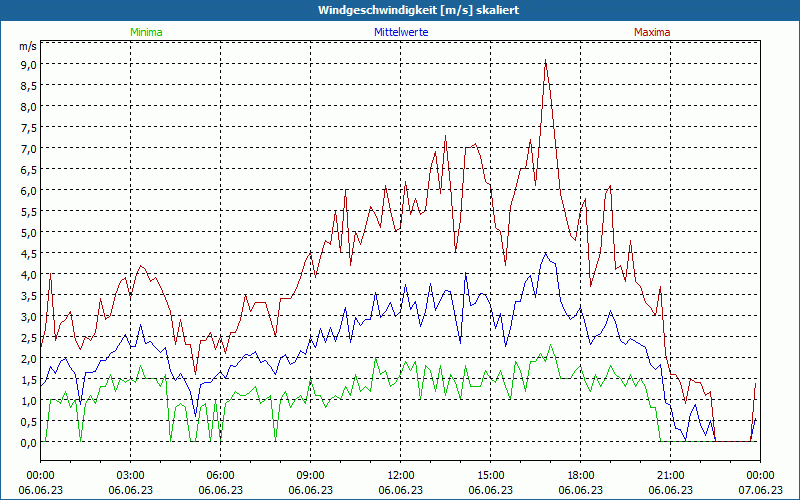The image size is (800, 500).
Task: Click the red Maxima legend label
Action: pos(652,32)
